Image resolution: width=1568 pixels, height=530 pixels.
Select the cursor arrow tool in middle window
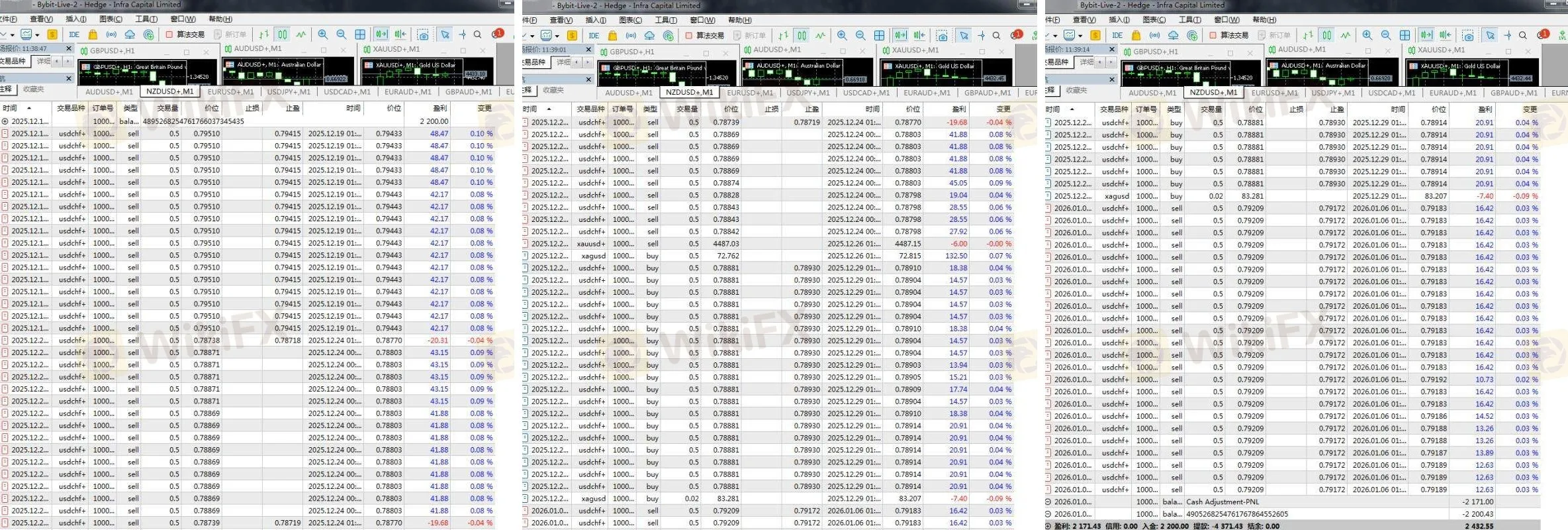pos(964,35)
